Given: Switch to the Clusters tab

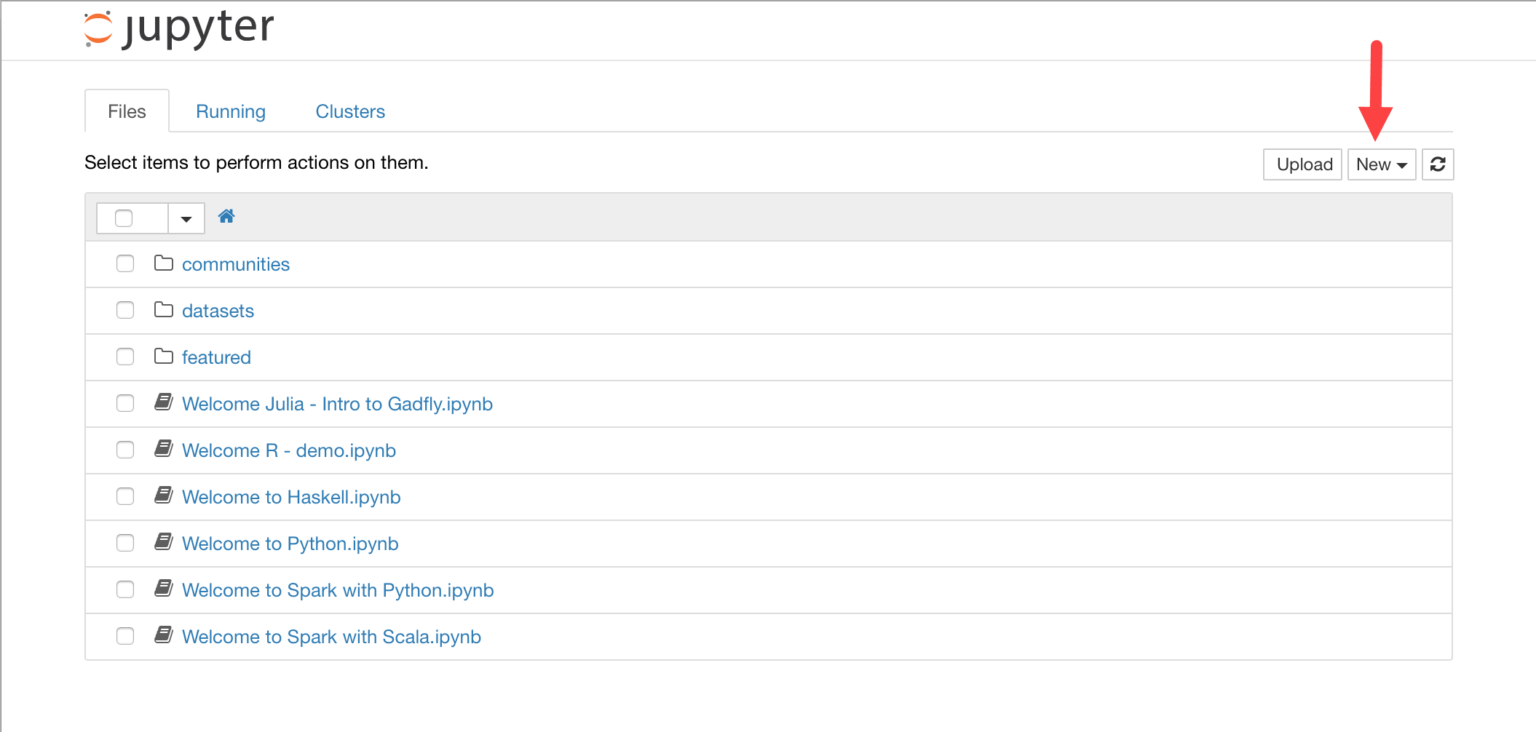Looking at the screenshot, I should 350,111.
